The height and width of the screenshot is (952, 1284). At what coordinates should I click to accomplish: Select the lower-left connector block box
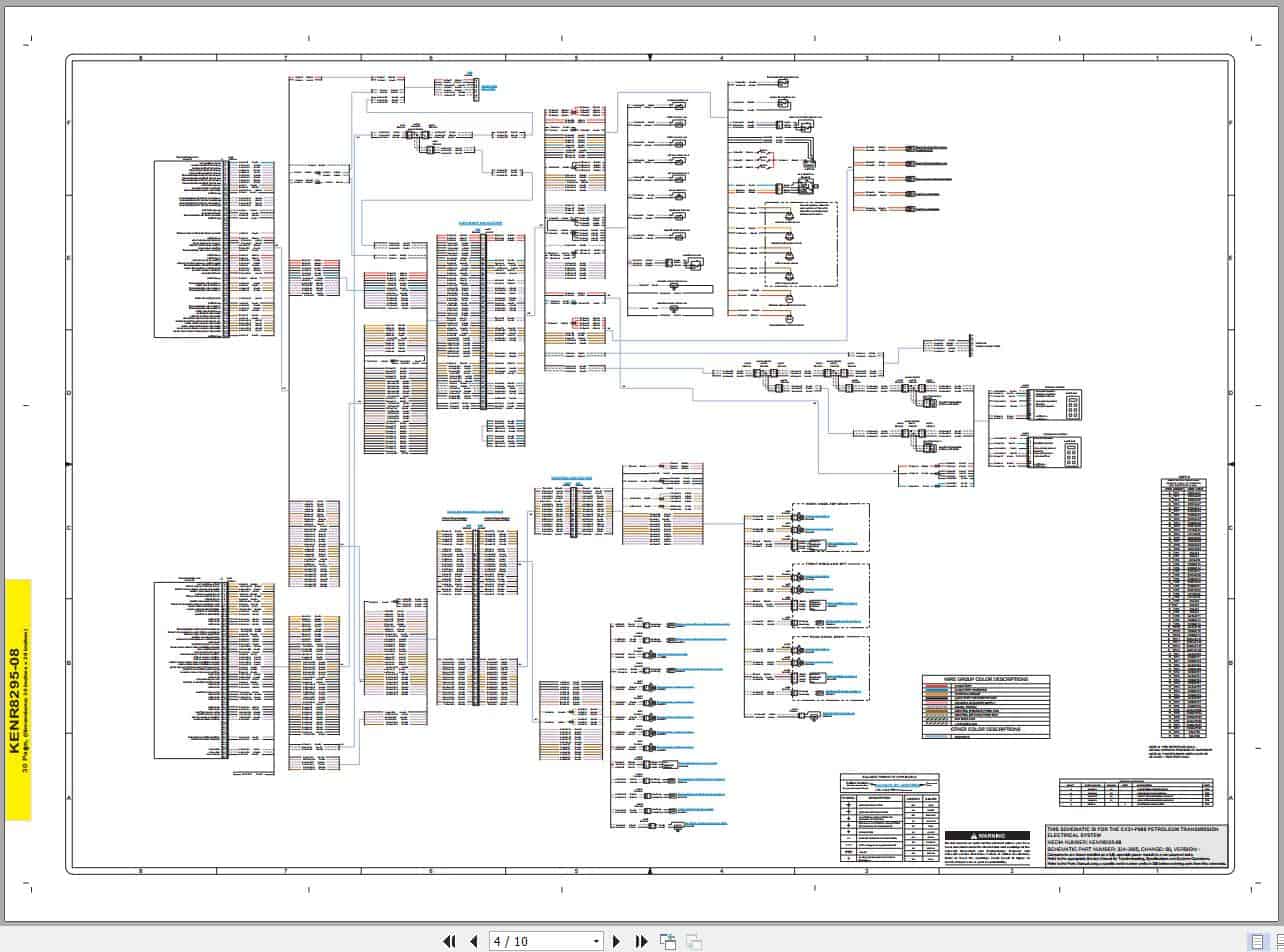point(214,670)
